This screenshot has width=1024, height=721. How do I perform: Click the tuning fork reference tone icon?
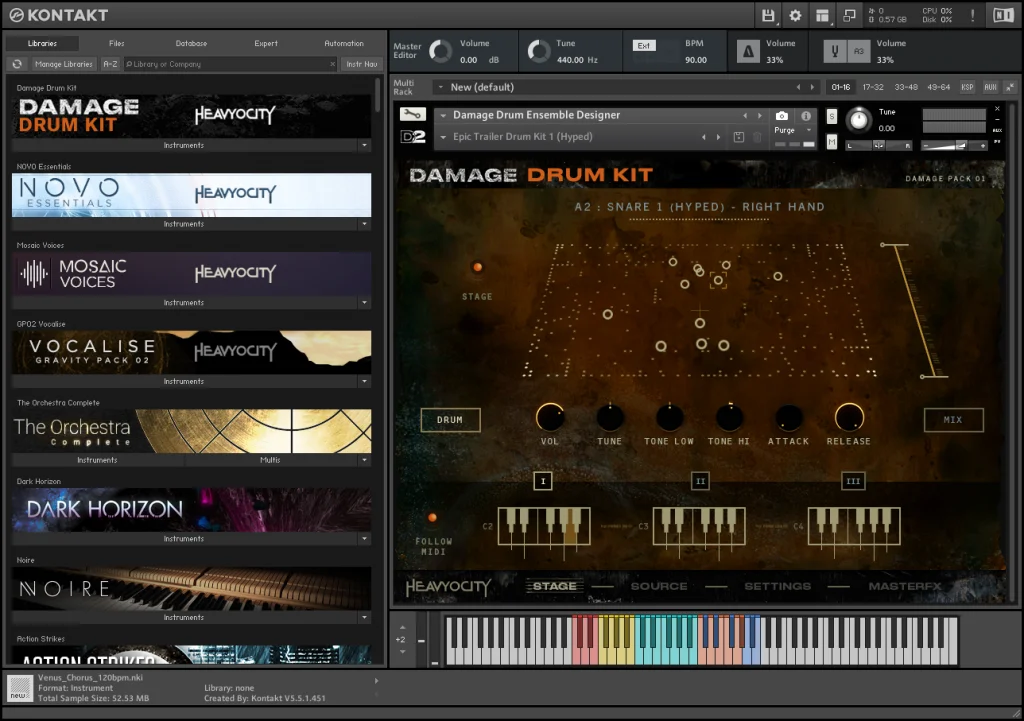[x=835, y=51]
